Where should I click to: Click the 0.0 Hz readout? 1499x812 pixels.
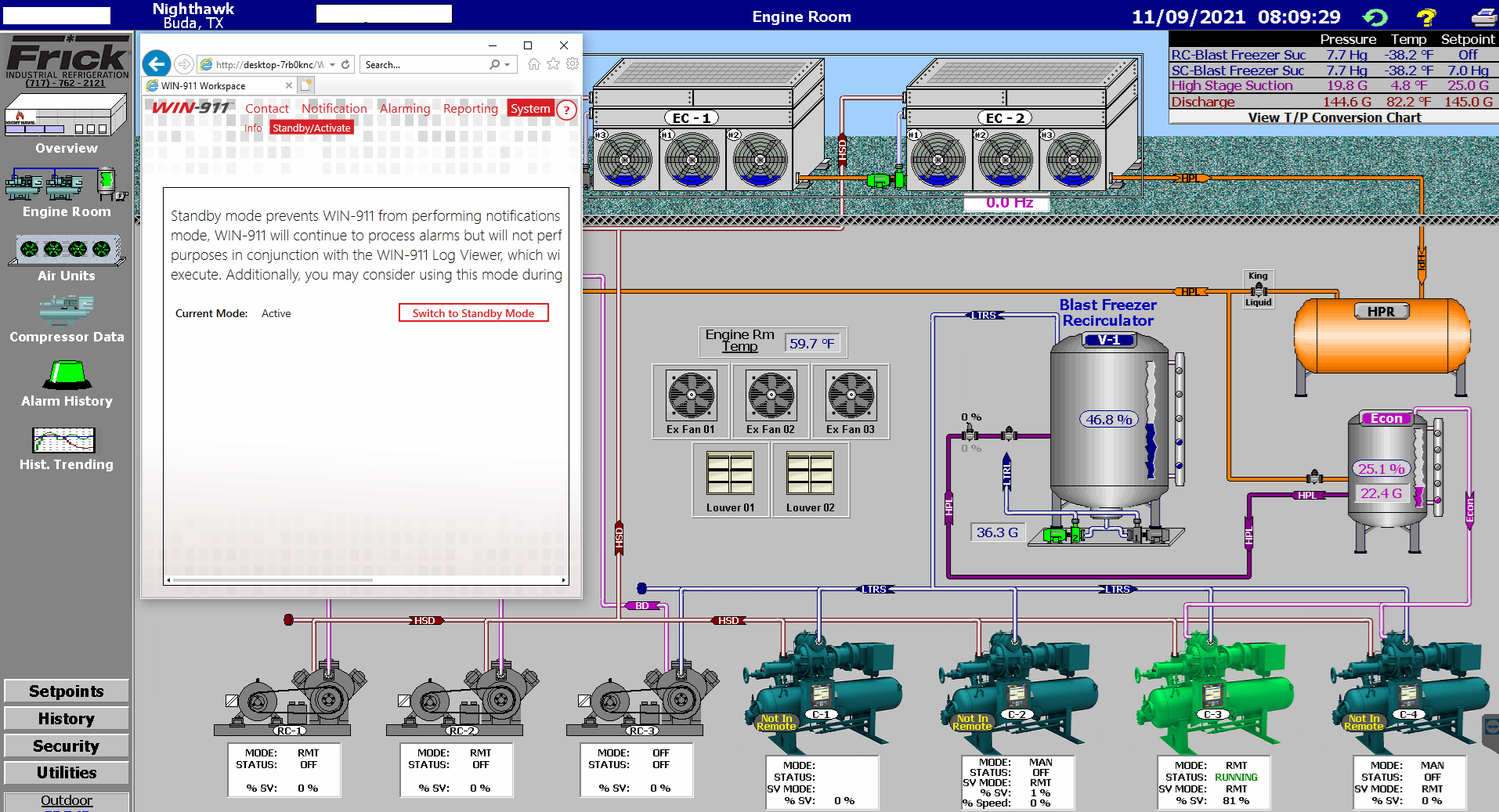1009,203
